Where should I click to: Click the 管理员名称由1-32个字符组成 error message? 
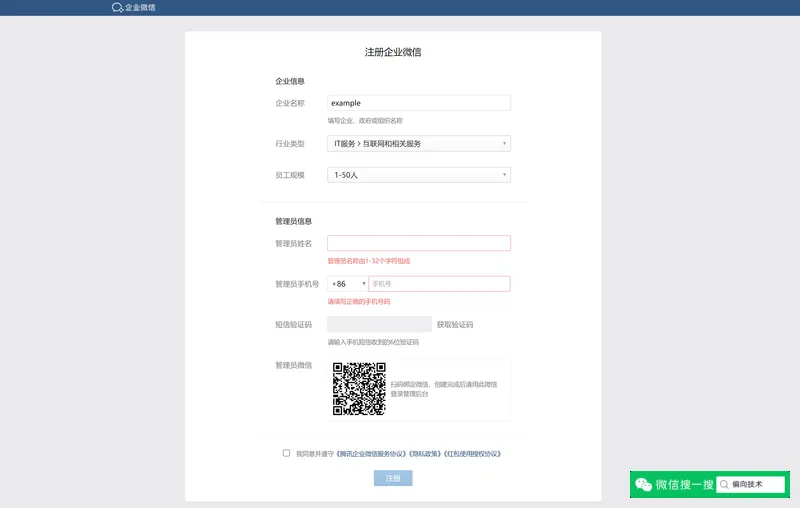coord(369,261)
